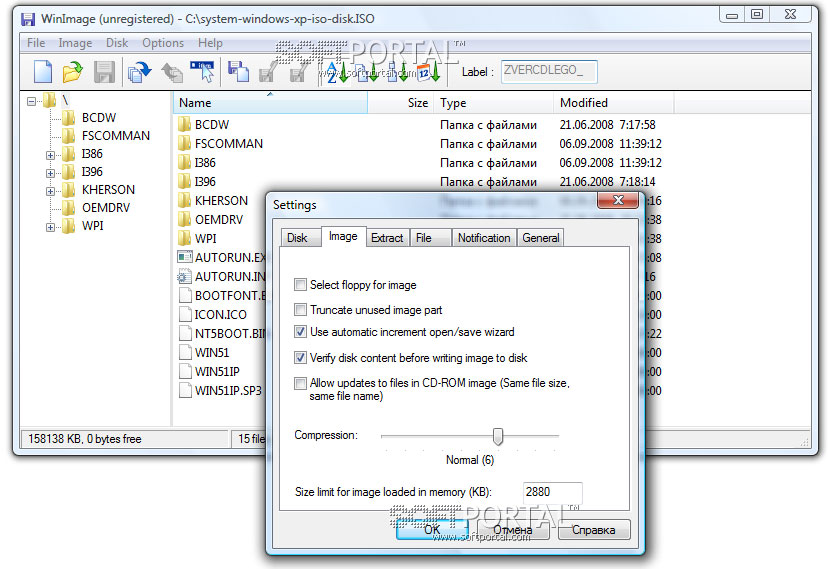
Task: Open the Notification tab in Settings
Action: [484, 238]
